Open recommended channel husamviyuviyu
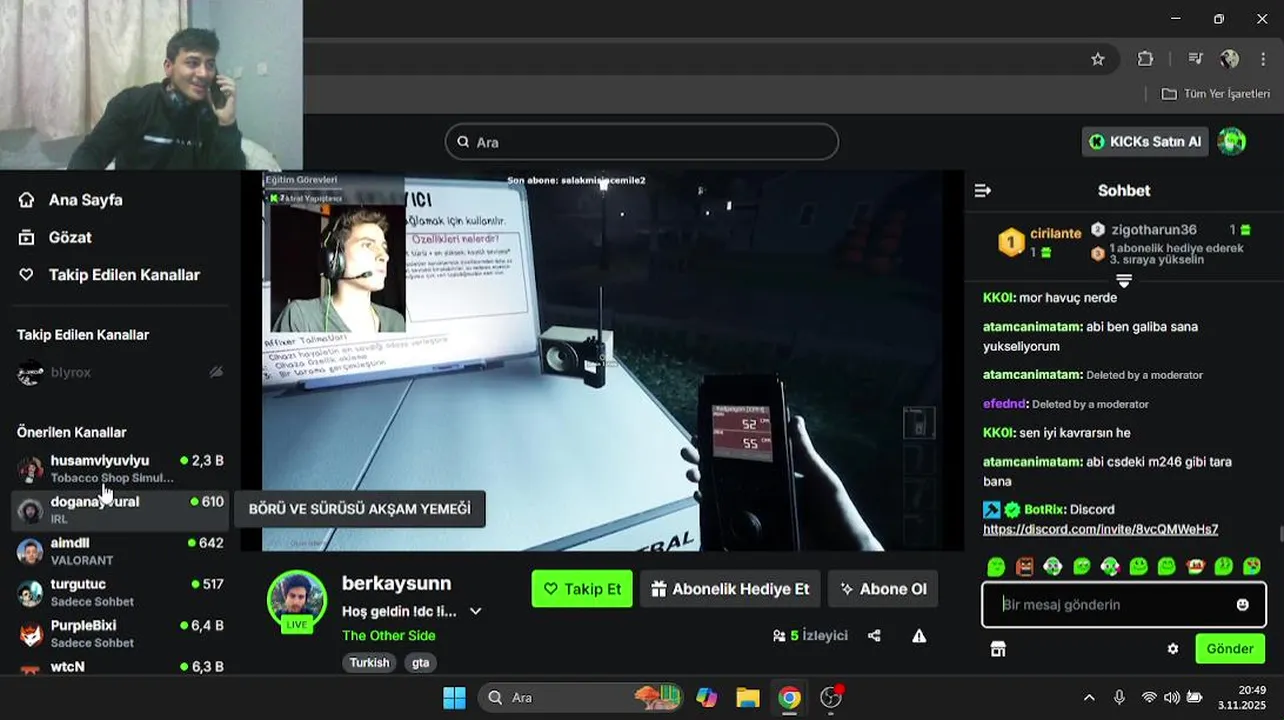This screenshot has height=720, width=1284. (120, 468)
